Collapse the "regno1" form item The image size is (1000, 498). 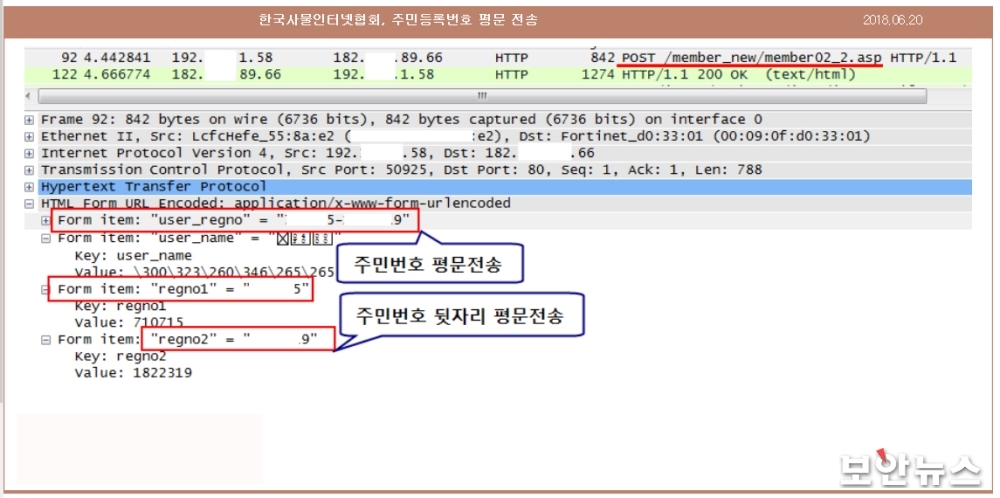pos(46,289)
